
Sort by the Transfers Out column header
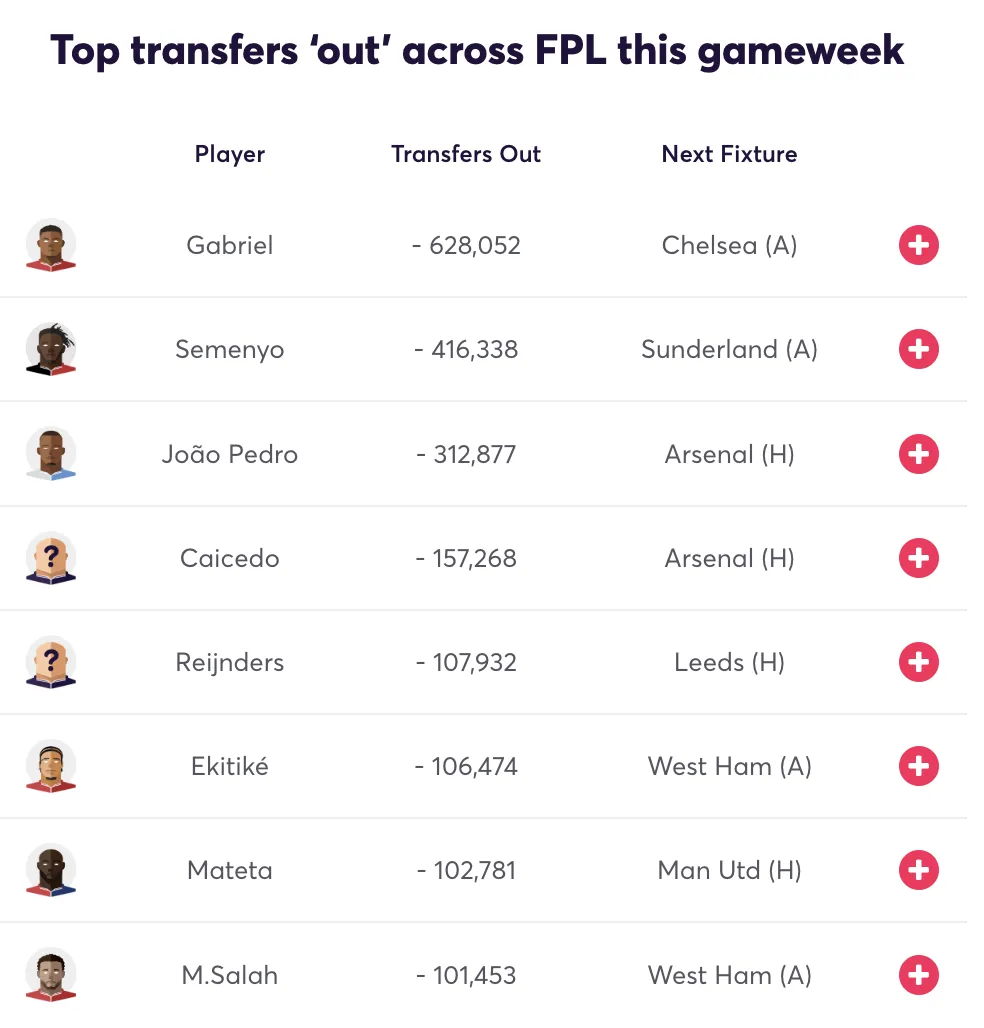click(466, 154)
